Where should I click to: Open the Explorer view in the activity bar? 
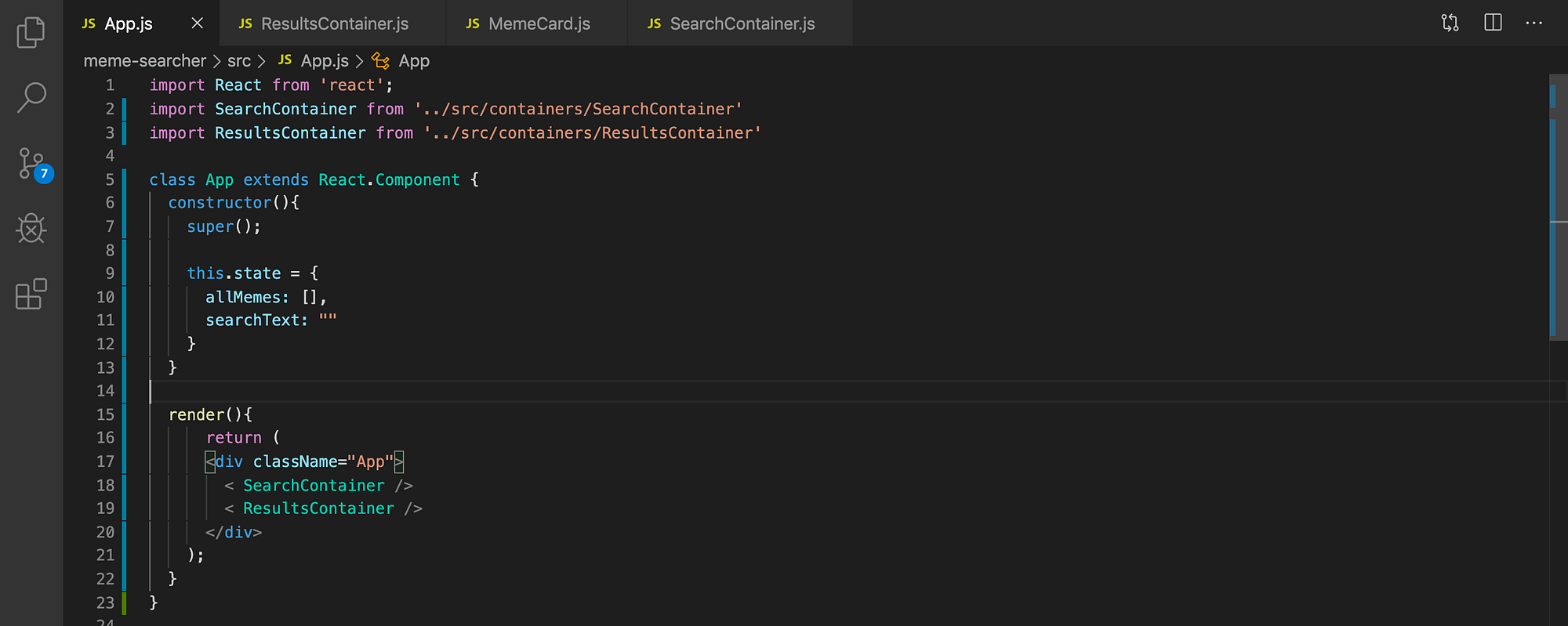pos(31,32)
